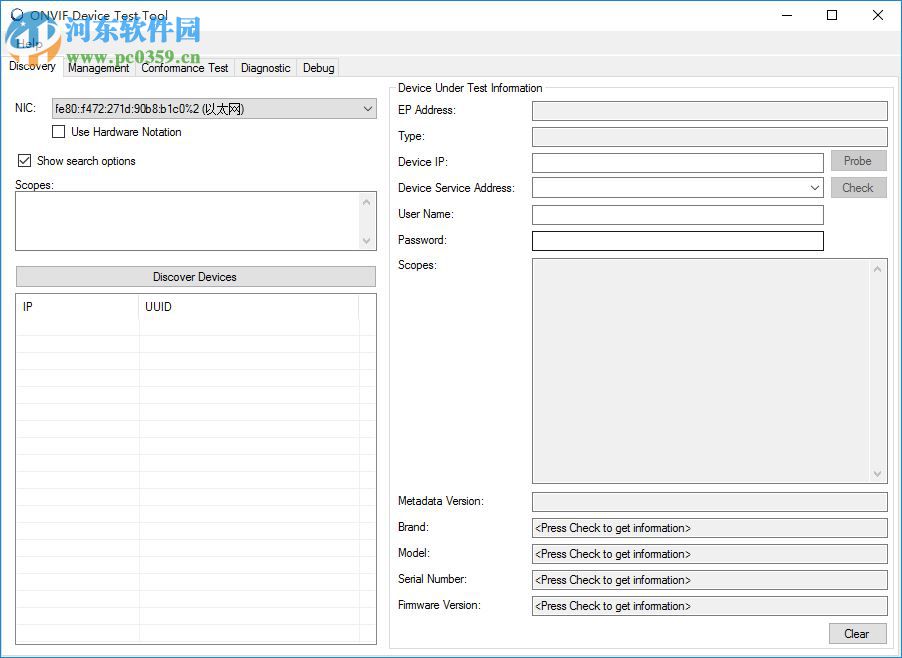This screenshot has height=658, width=902.
Task: Switch to the Management tab
Action: point(98,67)
